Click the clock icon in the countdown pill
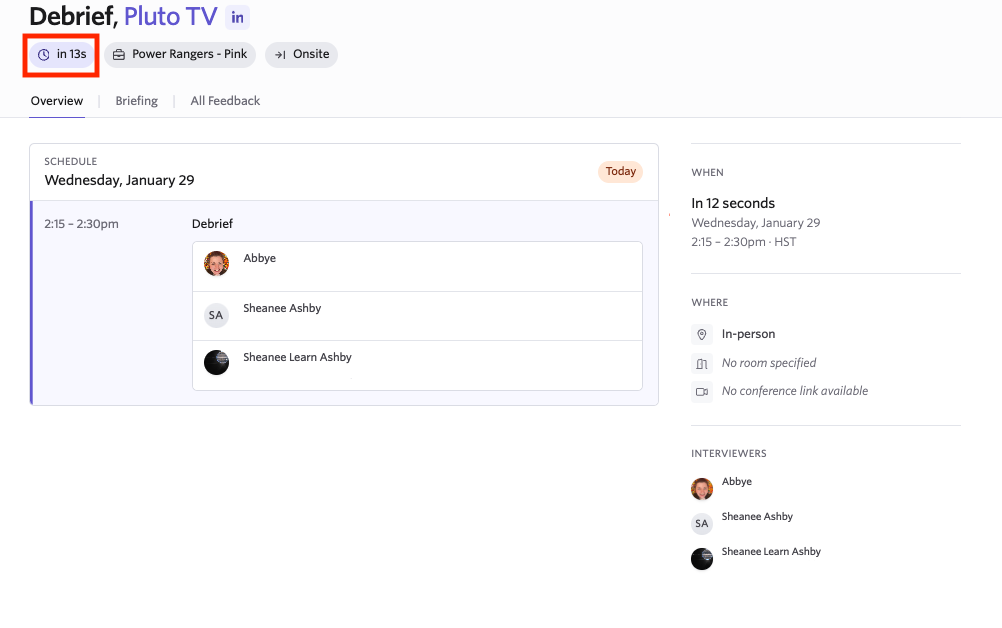 point(43,54)
